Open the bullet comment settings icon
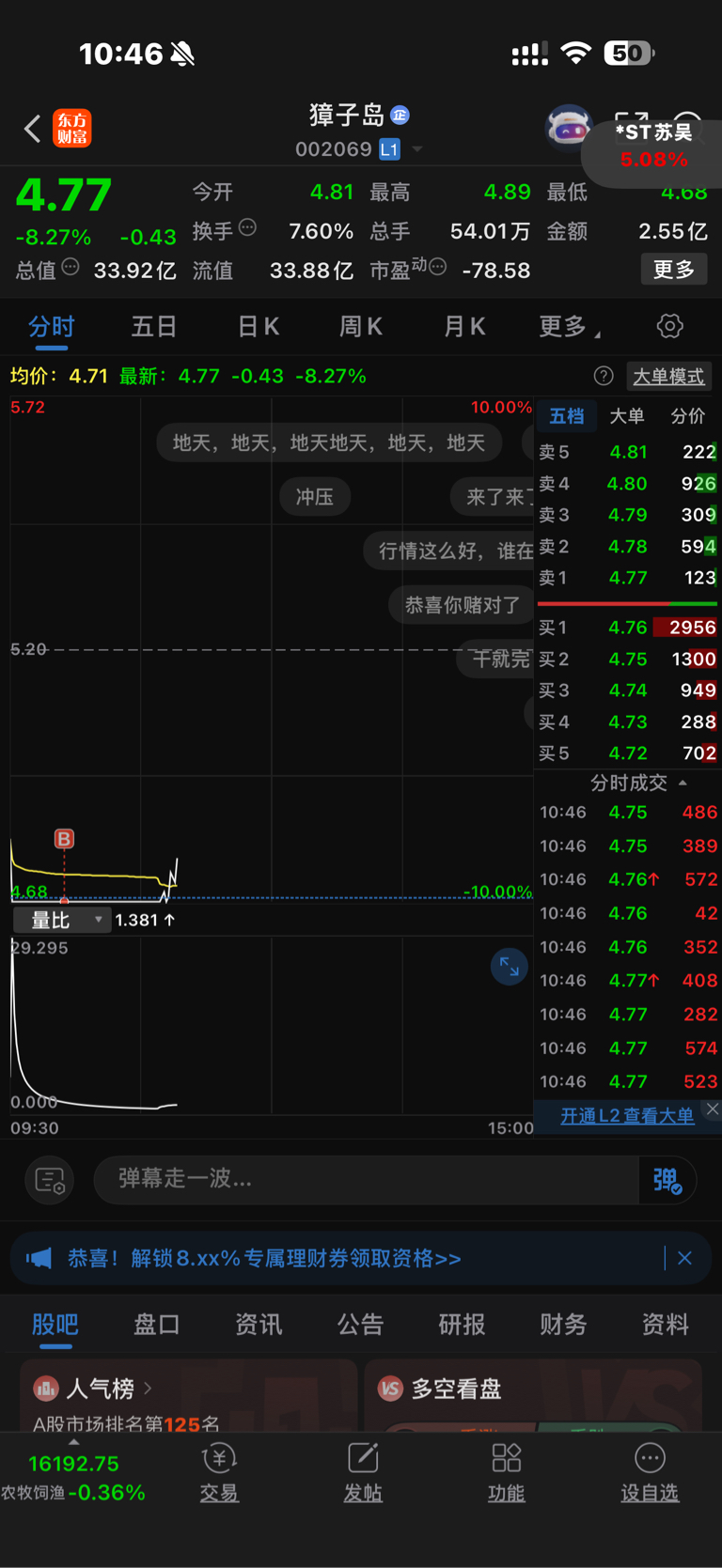 (49, 1179)
